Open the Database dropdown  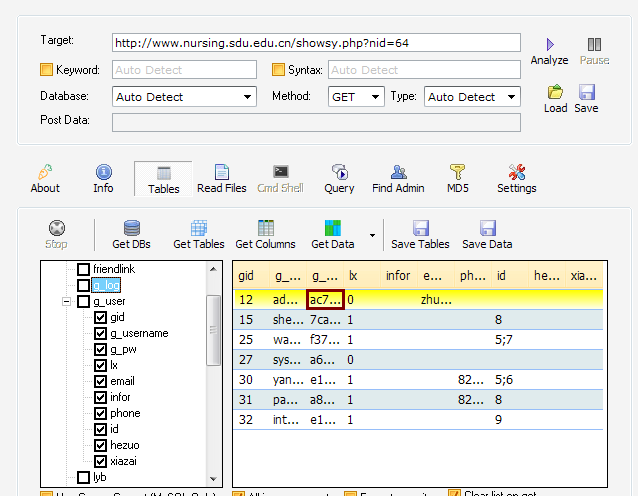pos(184,96)
